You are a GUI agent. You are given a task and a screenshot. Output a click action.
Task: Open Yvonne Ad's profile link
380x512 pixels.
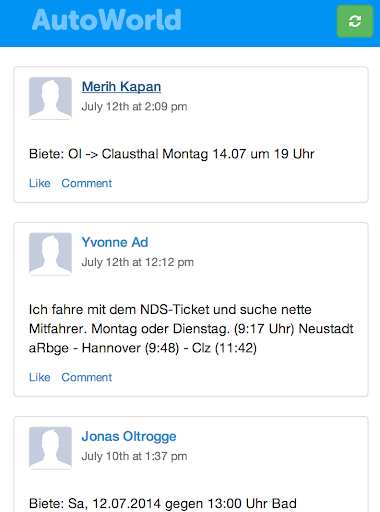[x=115, y=242]
